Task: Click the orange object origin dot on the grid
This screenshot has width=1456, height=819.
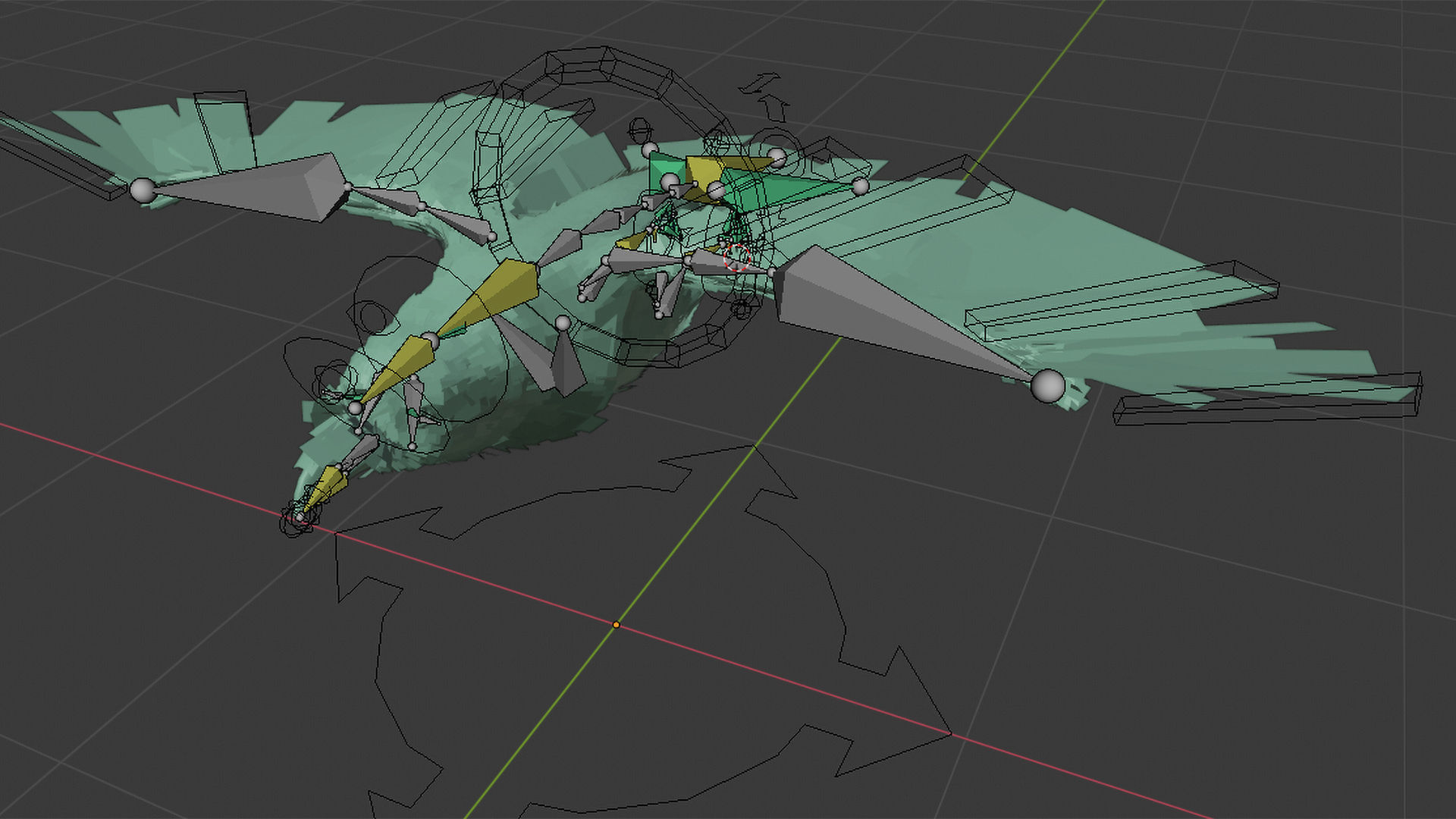Action: [616, 625]
